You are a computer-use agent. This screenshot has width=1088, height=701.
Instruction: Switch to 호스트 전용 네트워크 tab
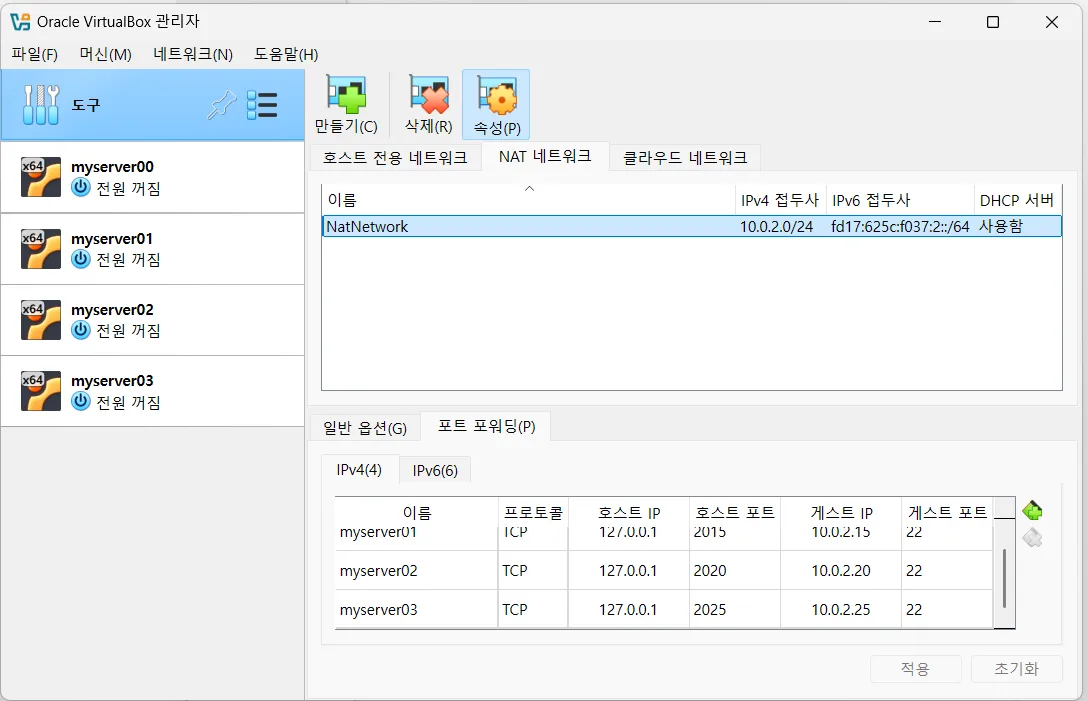[x=395, y=158]
